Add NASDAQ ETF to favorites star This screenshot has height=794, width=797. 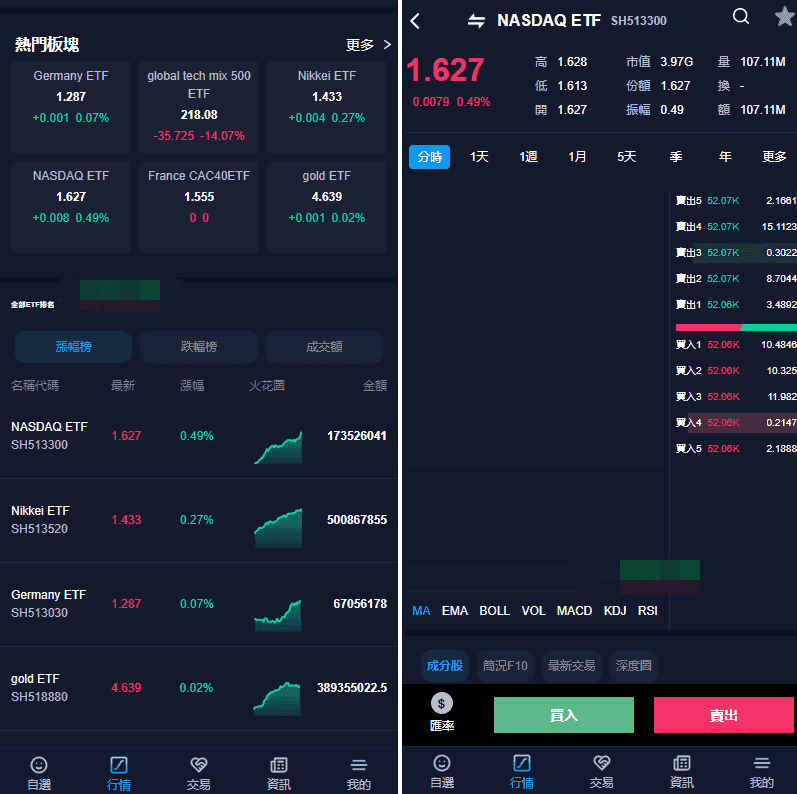tap(784, 17)
